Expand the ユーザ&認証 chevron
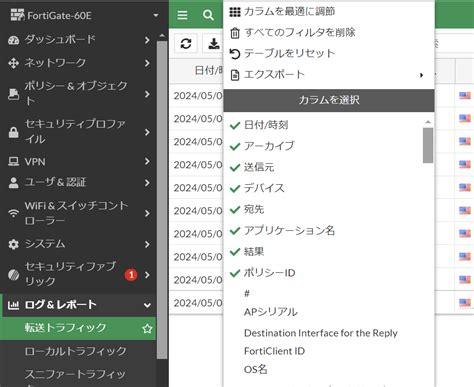This screenshot has height=387, width=474. pyautogui.click(x=147, y=183)
